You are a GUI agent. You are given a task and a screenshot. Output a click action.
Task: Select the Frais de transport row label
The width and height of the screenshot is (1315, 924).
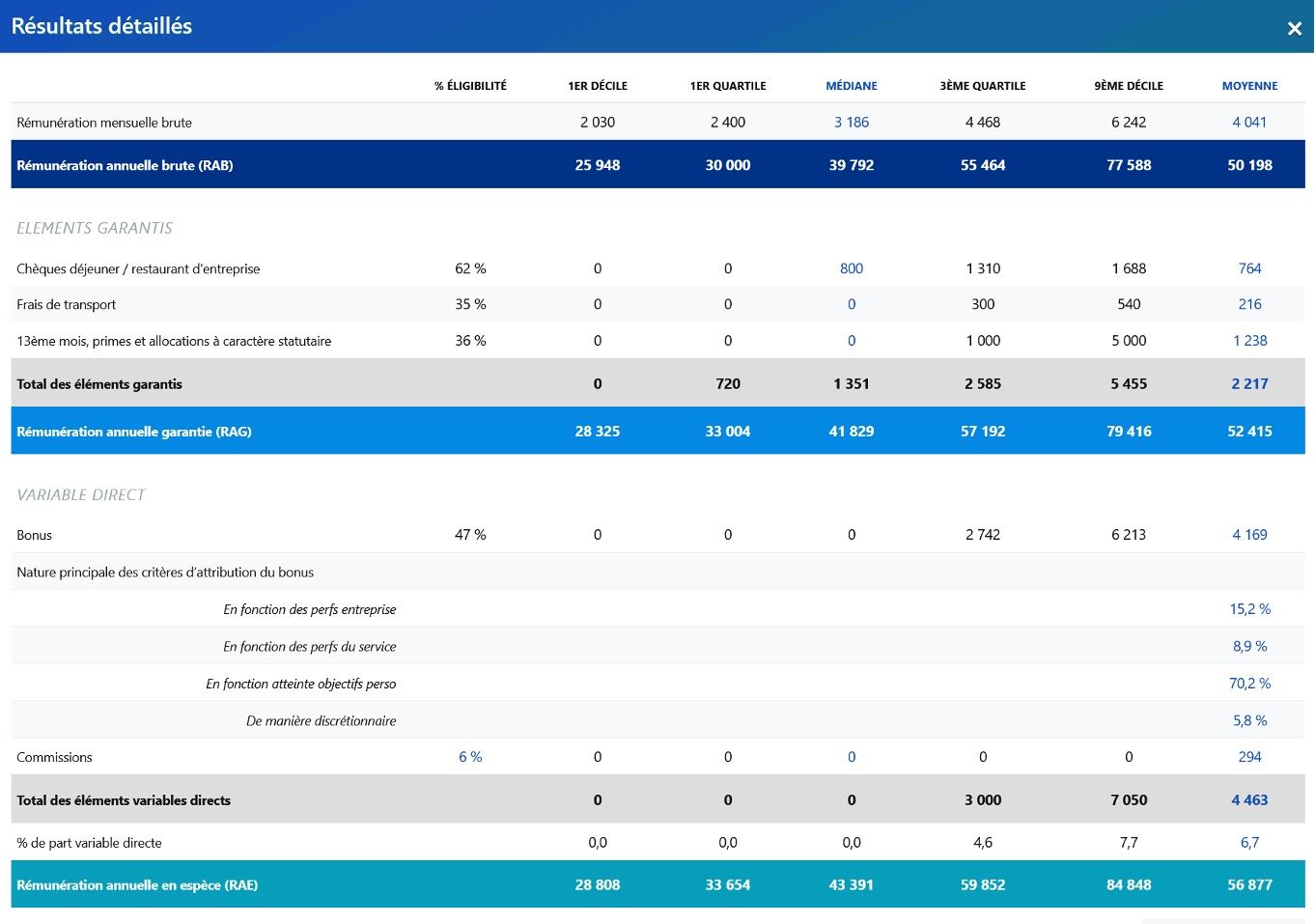[66, 304]
